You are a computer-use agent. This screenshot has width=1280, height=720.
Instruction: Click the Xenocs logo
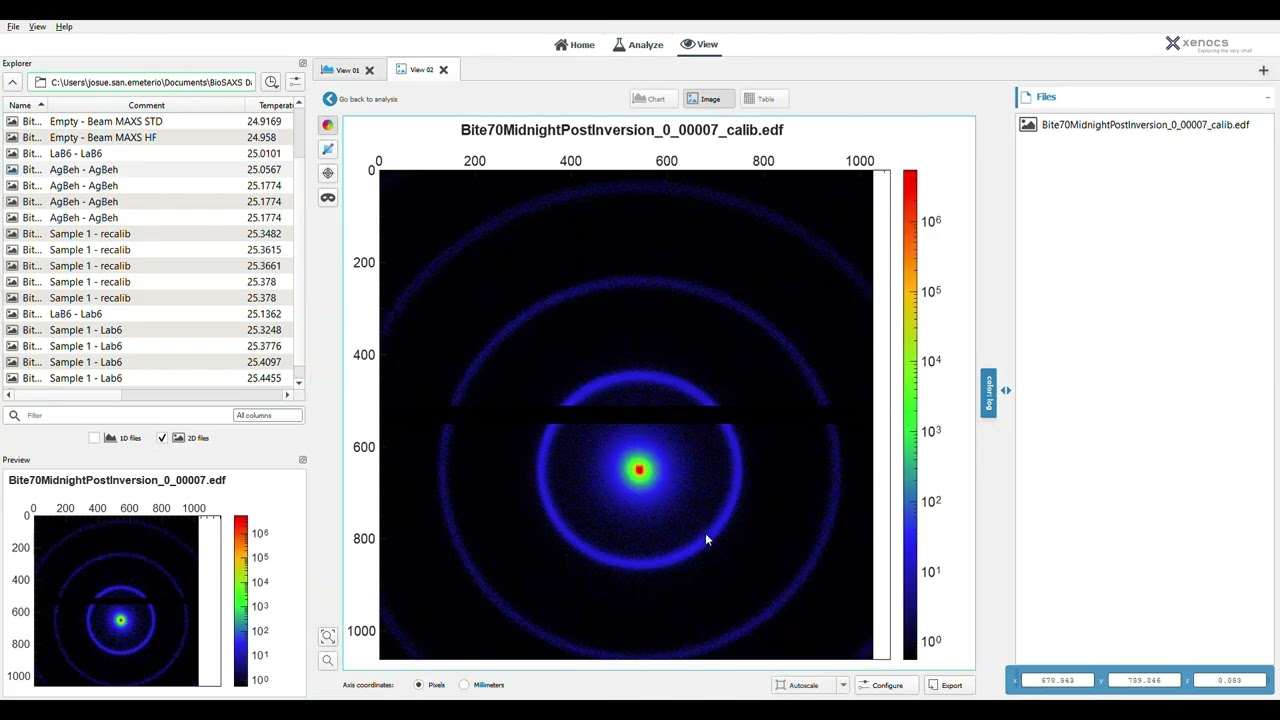click(1208, 44)
